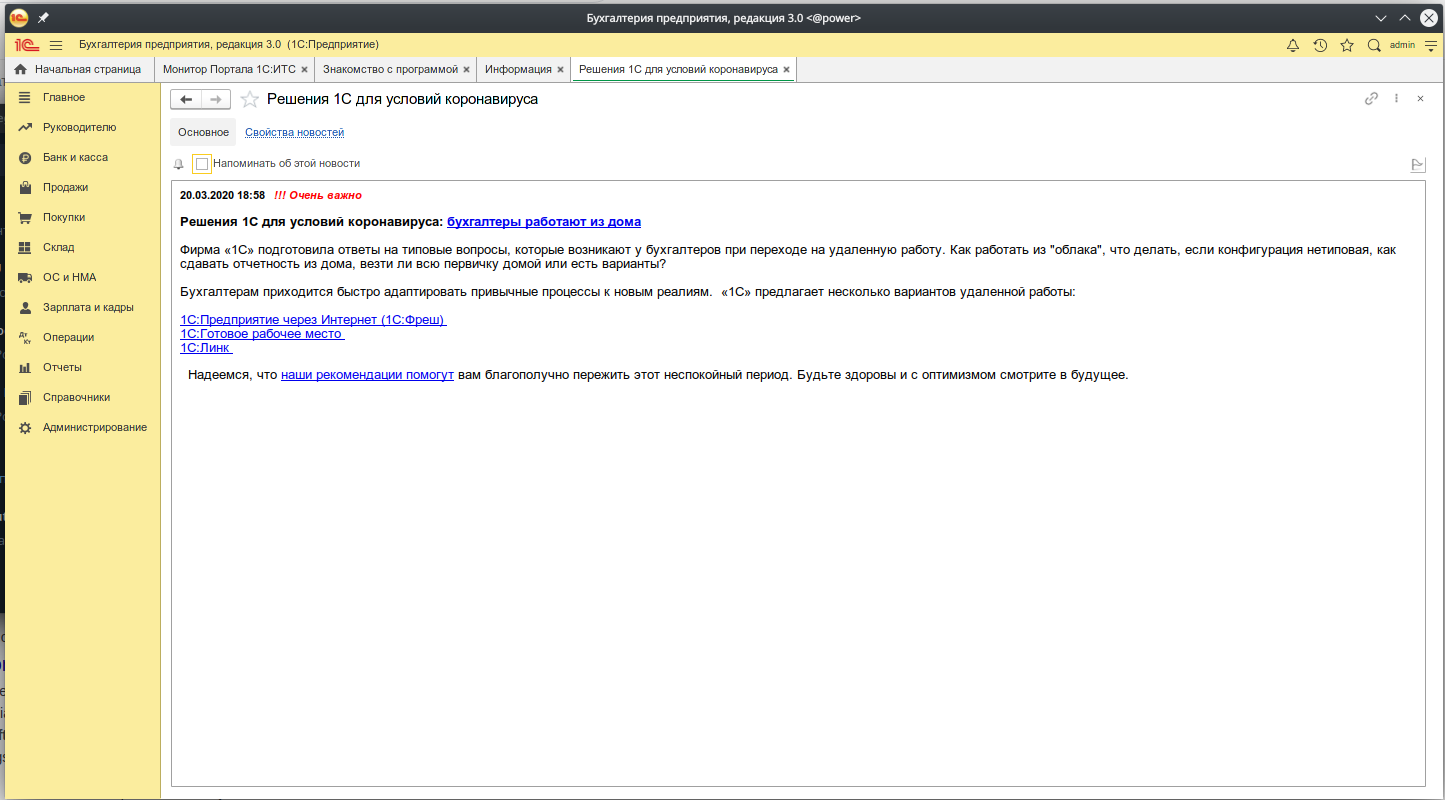Open notifications bell in top bar
The width and height of the screenshot is (1445, 800).
[1293, 45]
